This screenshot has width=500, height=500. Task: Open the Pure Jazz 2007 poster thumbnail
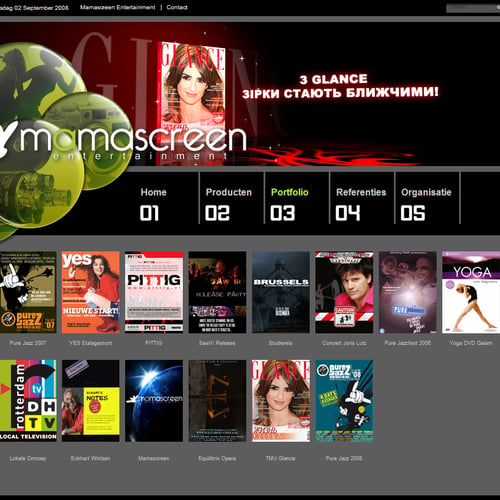point(28,292)
